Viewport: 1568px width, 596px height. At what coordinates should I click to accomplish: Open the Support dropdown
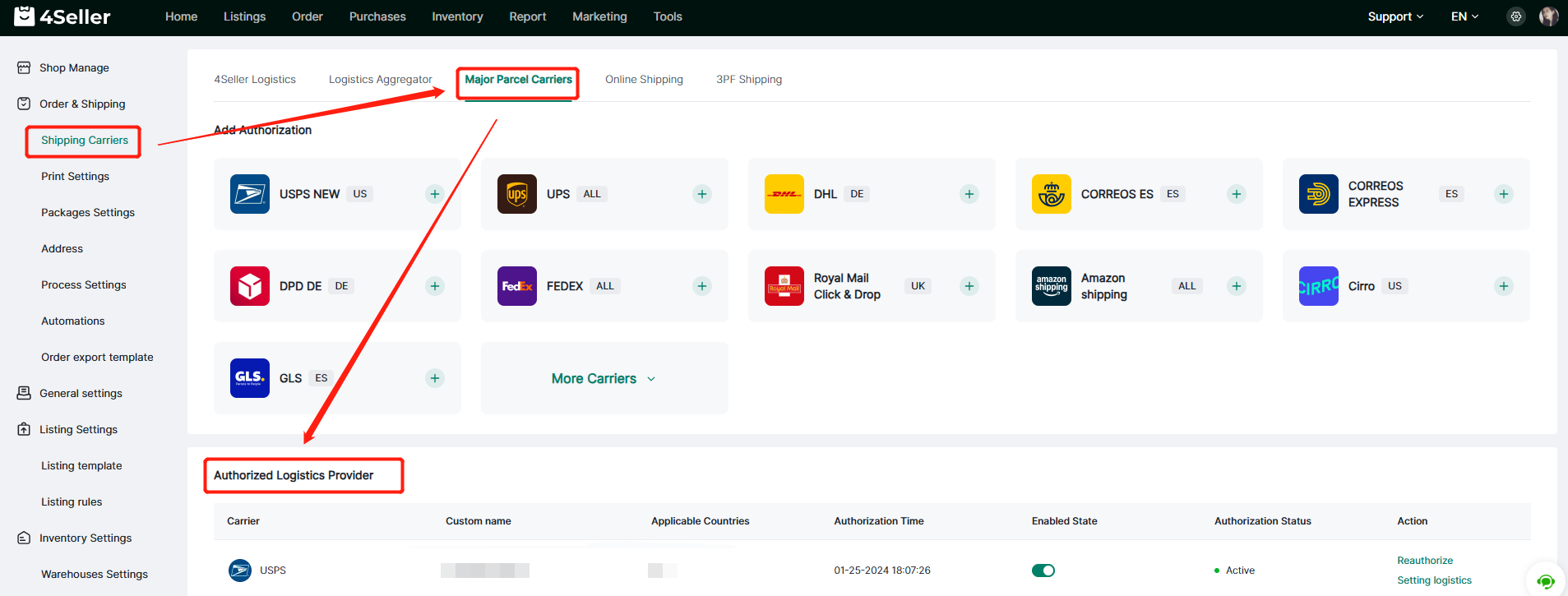(1395, 16)
